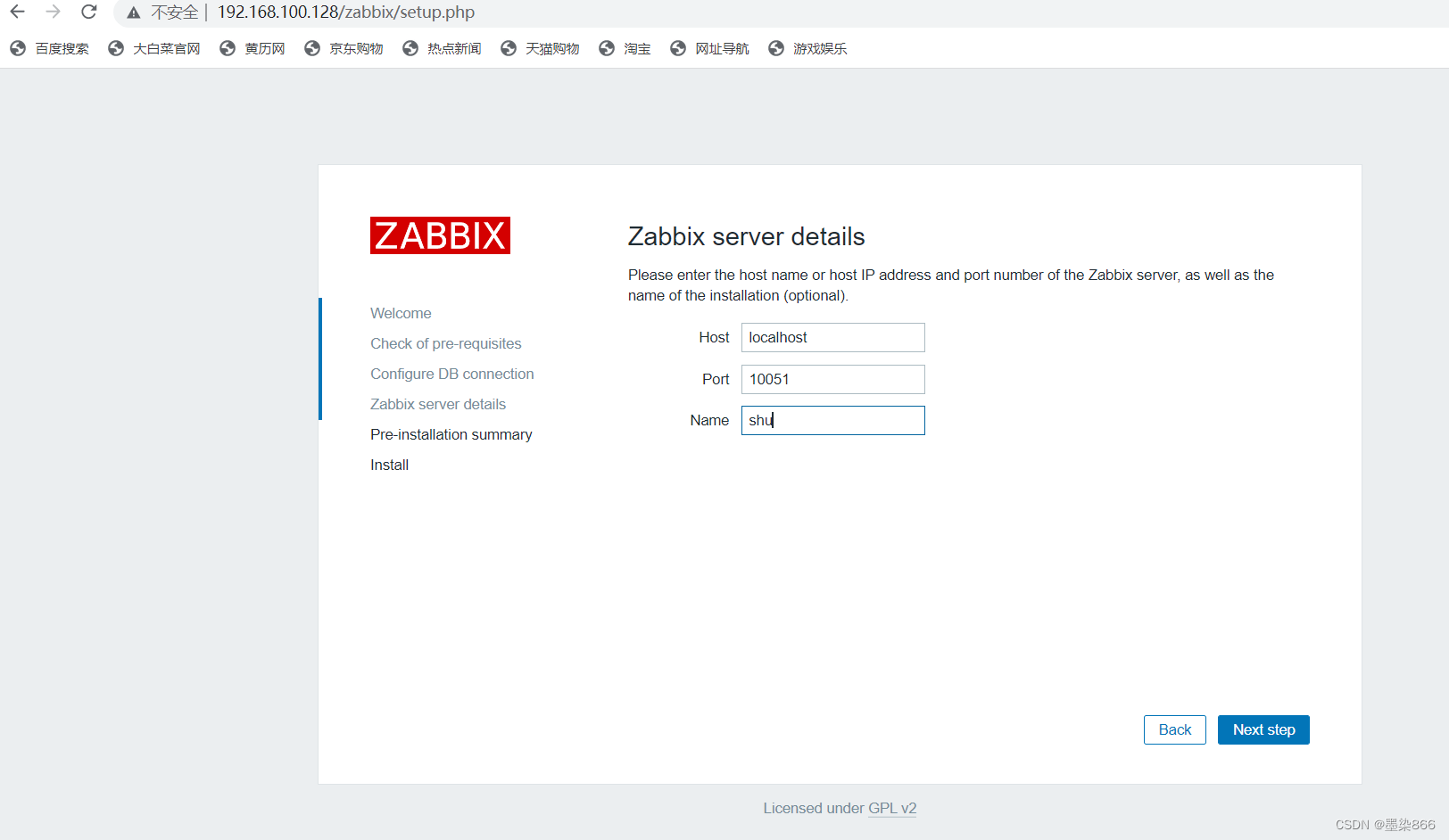Click the 不安全 security warning icon
This screenshot has width=1449, height=840.
pos(134,12)
